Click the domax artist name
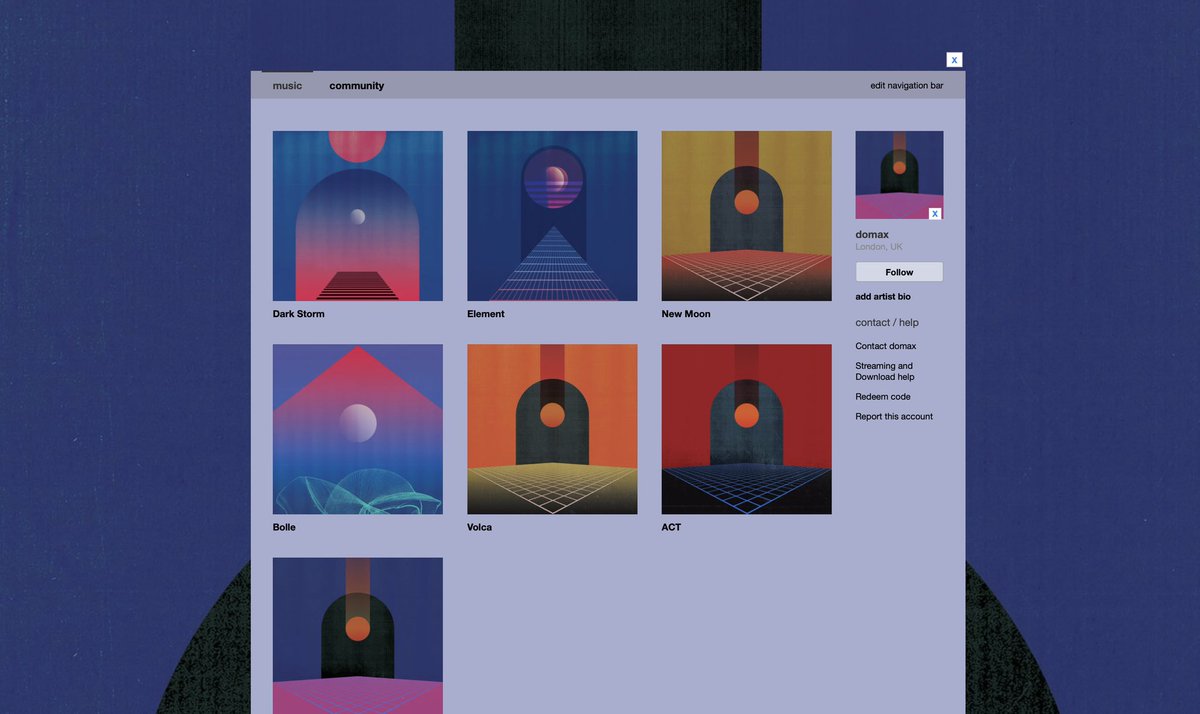The width and height of the screenshot is (1200, 714). [872, 235]
